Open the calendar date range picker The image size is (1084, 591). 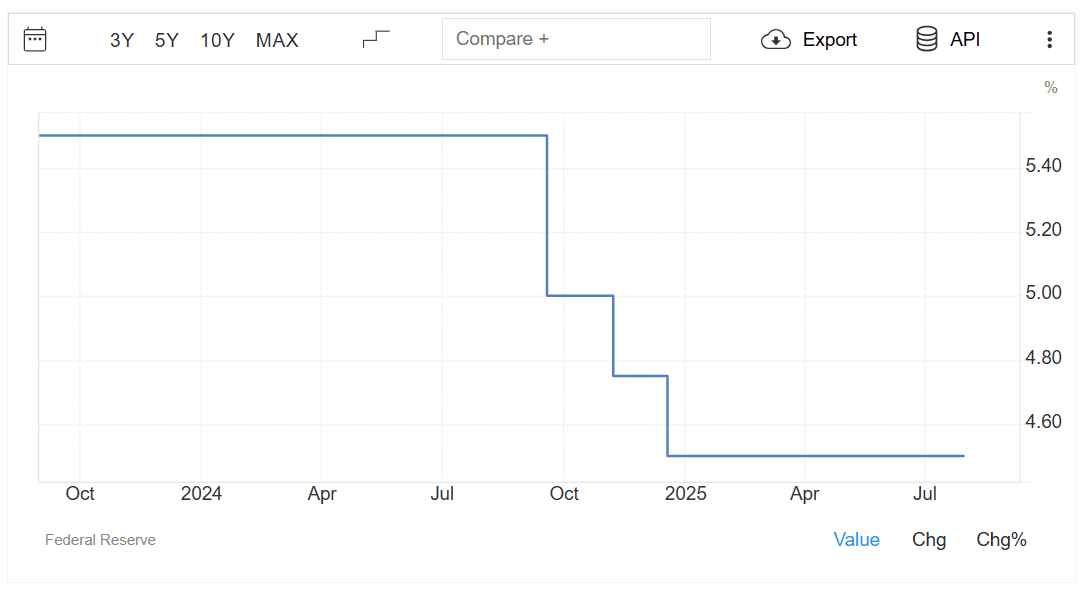35,39
